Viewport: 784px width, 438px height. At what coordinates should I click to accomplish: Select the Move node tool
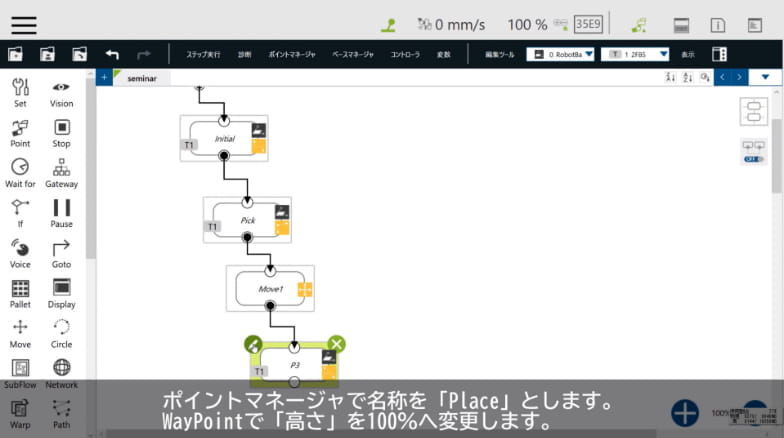tap(20, 334)
